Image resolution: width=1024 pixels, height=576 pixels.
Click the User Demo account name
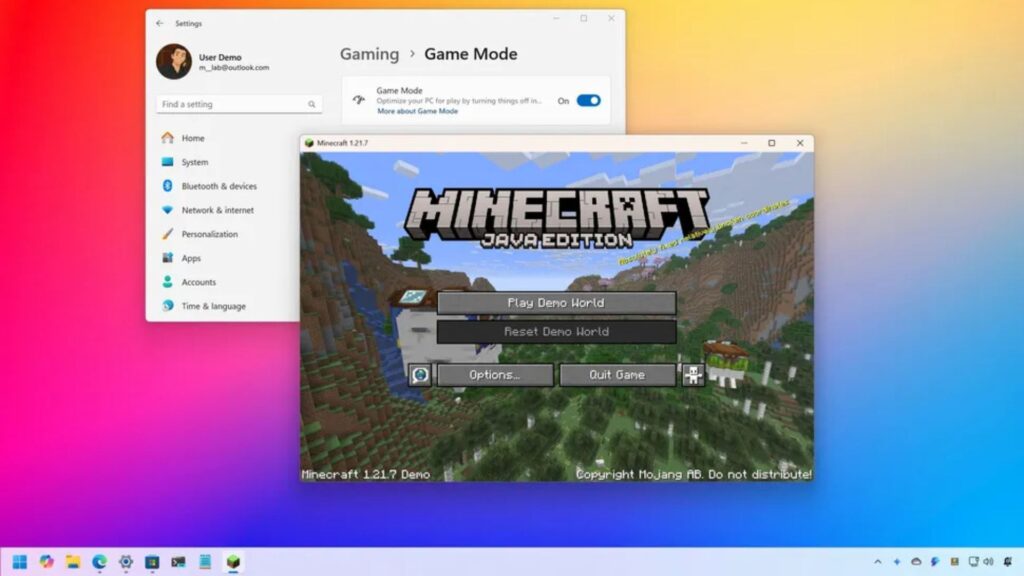pyautogui.click(x=220, y=57)
